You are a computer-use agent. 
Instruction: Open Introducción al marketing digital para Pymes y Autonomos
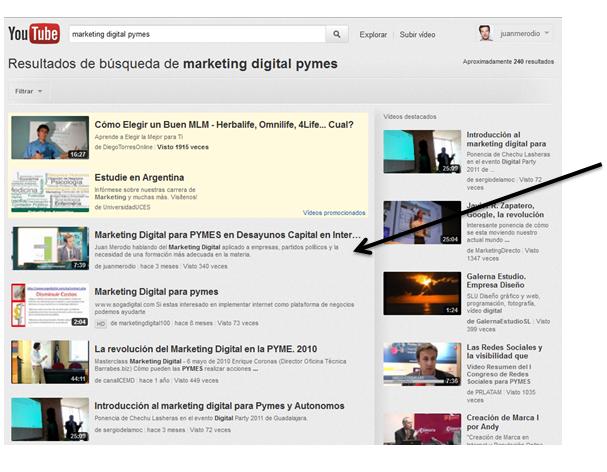click(219, 406)
